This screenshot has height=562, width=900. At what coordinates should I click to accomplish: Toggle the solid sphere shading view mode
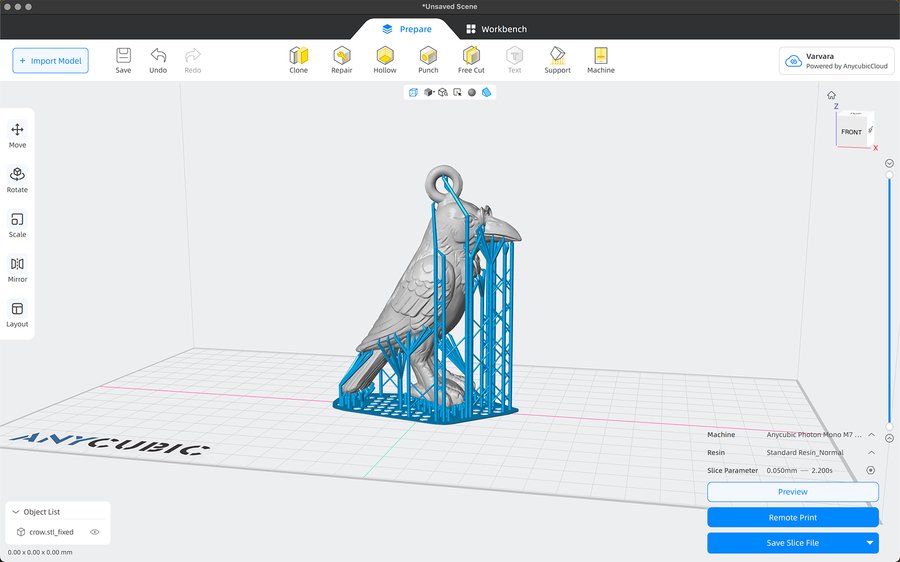click(x=472, y=92)
